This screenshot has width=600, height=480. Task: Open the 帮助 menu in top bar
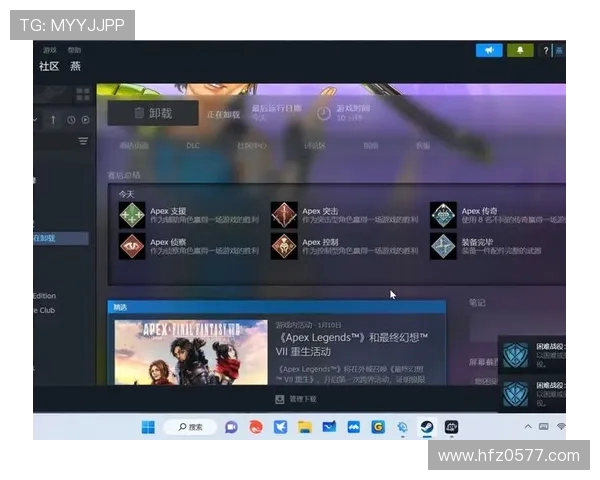point(74,50)
